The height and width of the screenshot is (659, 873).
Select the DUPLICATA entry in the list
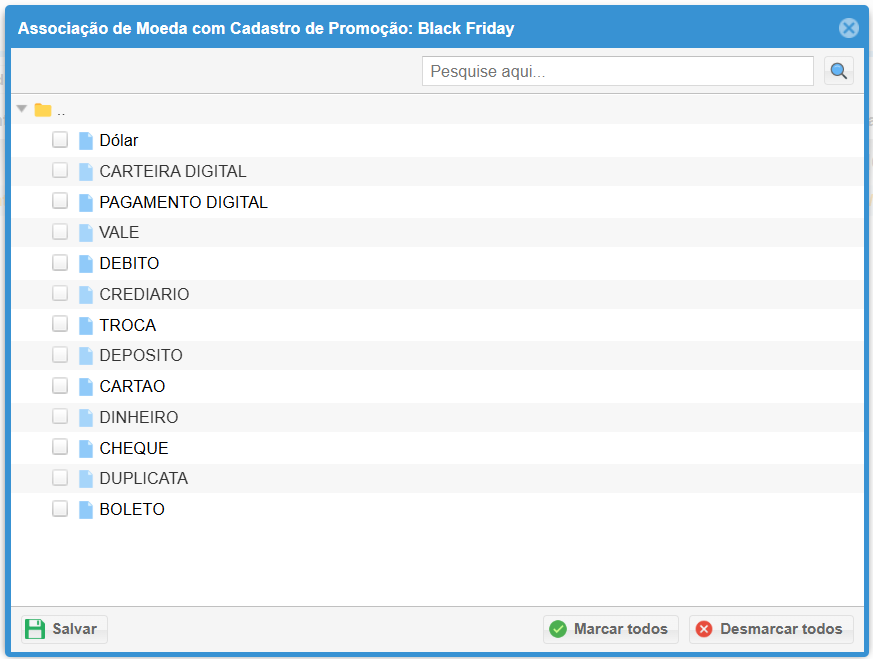[143, 479]
